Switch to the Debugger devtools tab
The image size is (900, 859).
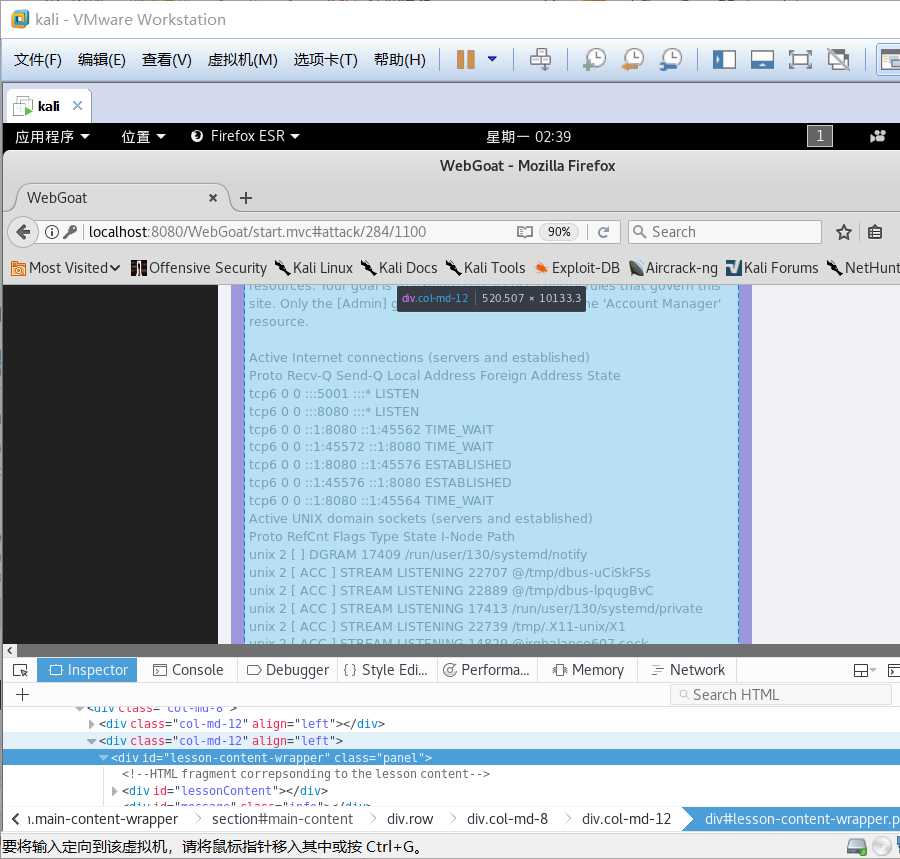click(x=288, y=670)
